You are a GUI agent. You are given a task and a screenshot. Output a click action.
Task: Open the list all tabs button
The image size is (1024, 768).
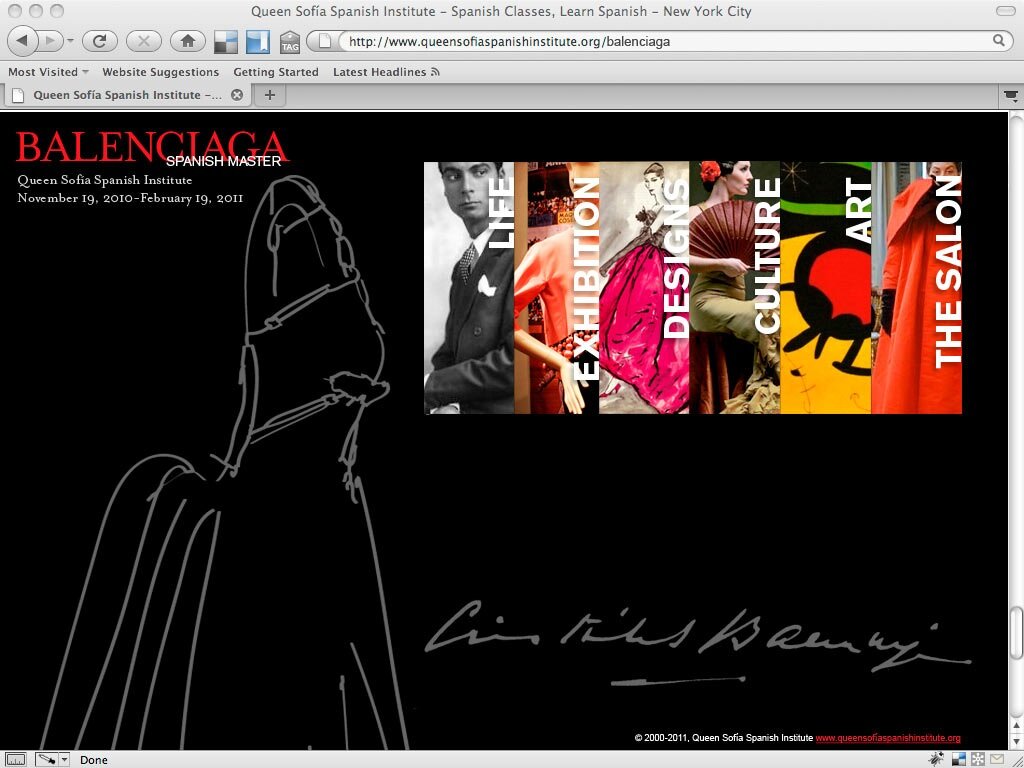pos(1011,96)
